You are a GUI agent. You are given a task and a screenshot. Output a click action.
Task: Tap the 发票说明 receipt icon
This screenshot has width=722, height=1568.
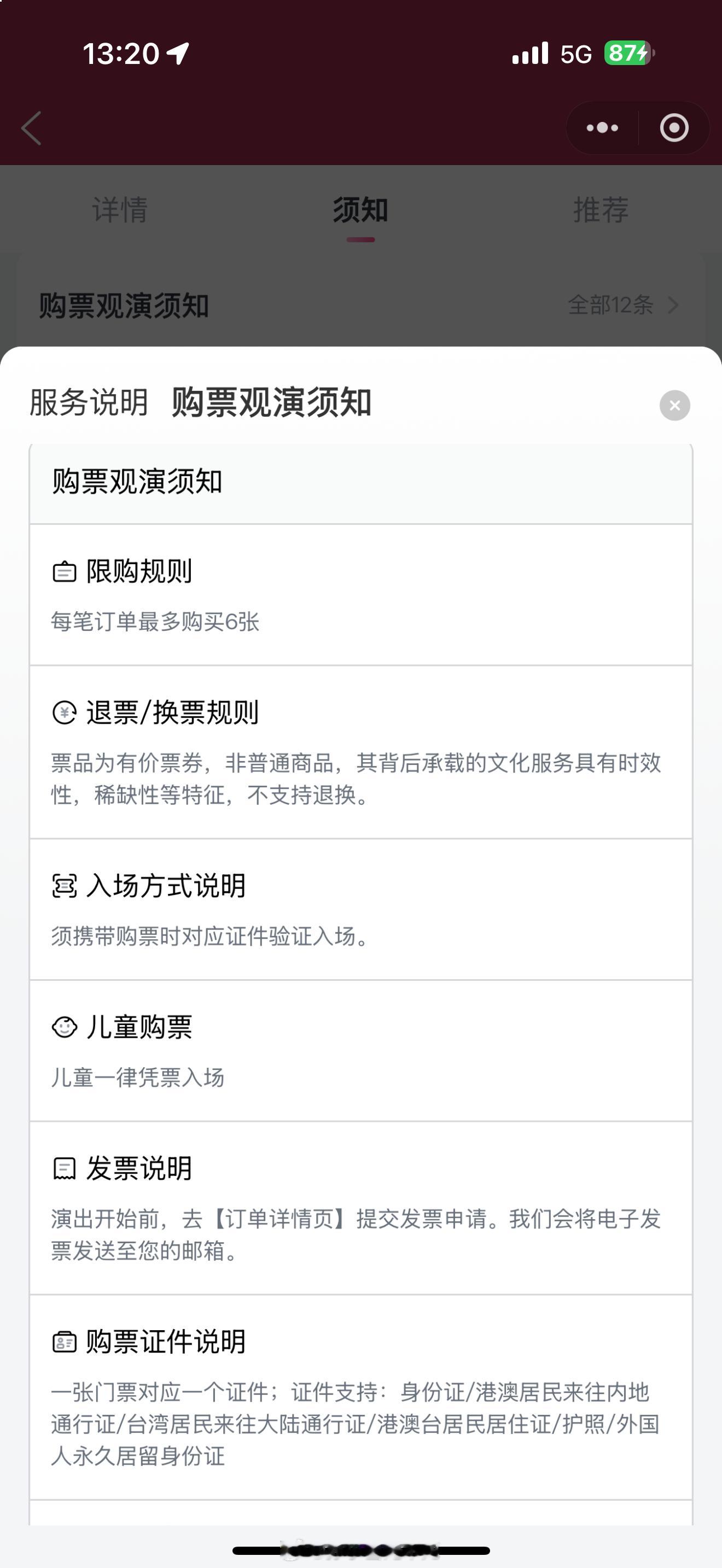click(65, 1168)
